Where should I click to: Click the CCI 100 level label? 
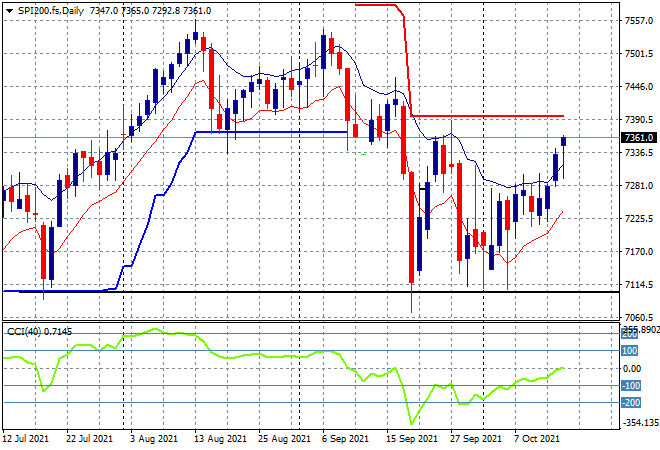(x=629, y=351)
